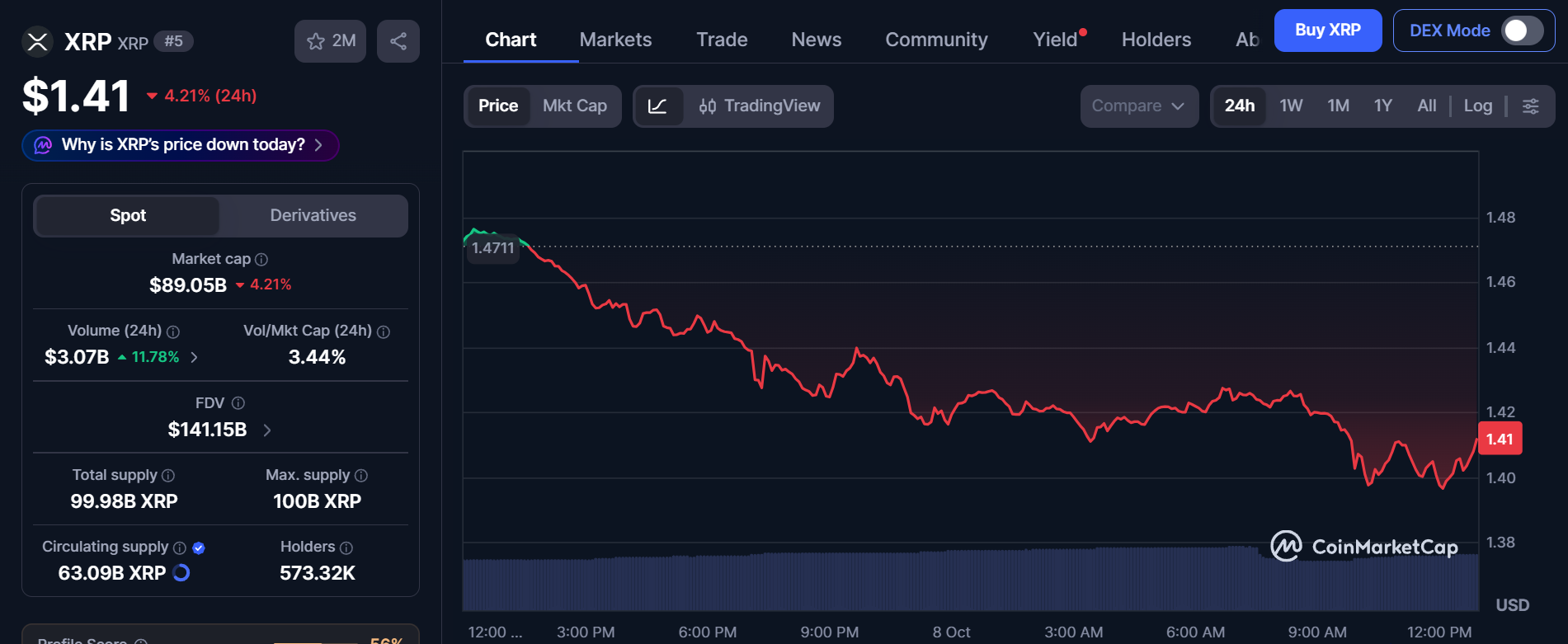Click Volume (24h) info icon
The width and height of the screenshot is (1568, 644).
[173, 331]
